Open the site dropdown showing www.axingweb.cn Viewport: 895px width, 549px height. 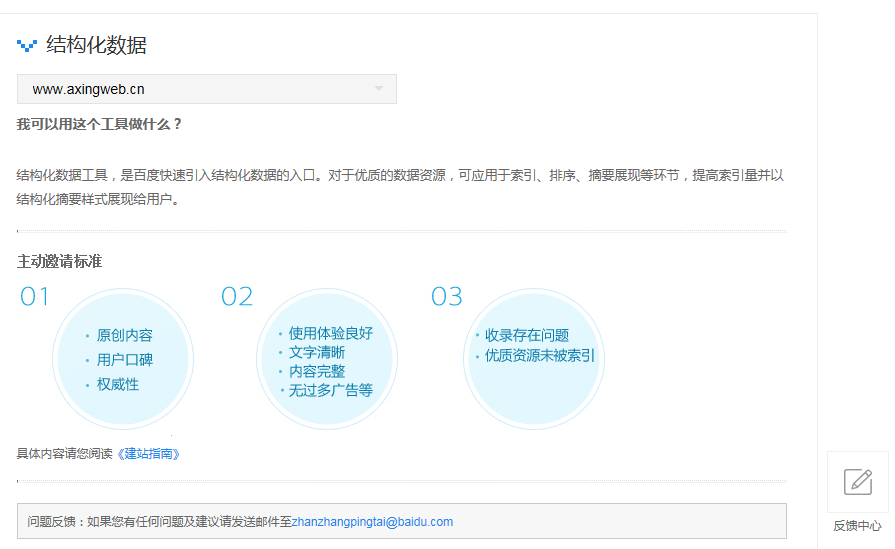click(x=207, y=89)
